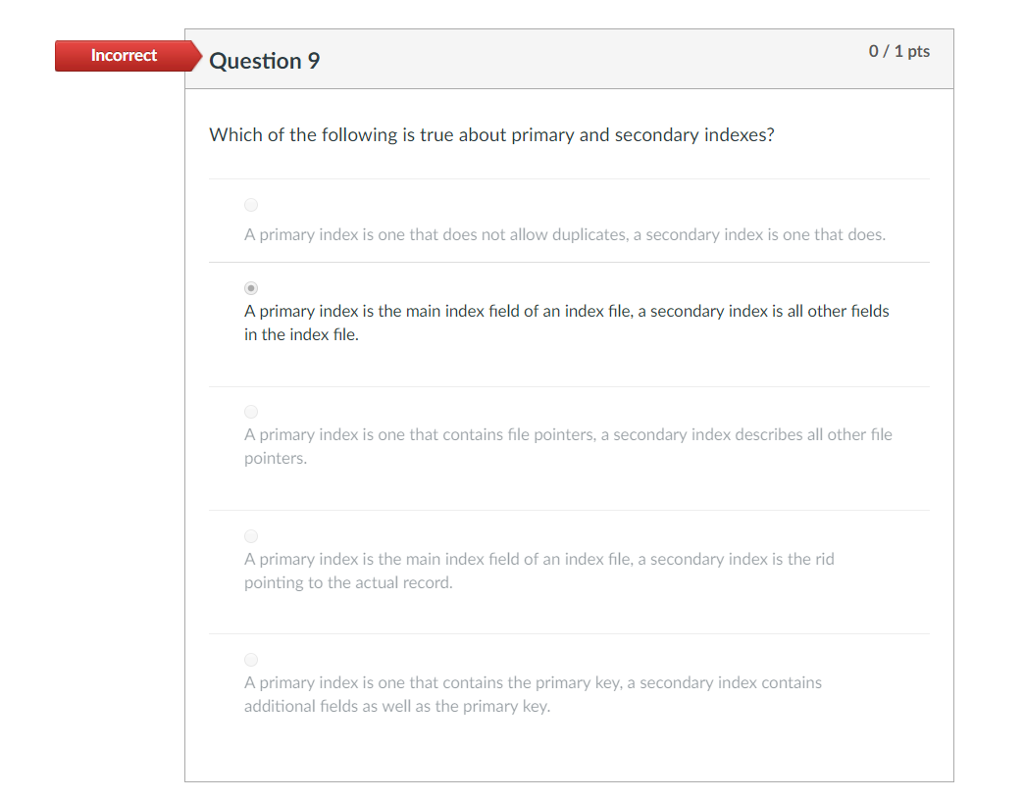Screen dimensions: 1024x799
Task: Click text 'additional fields as well as the primary key.'
Action: point(397,706)
